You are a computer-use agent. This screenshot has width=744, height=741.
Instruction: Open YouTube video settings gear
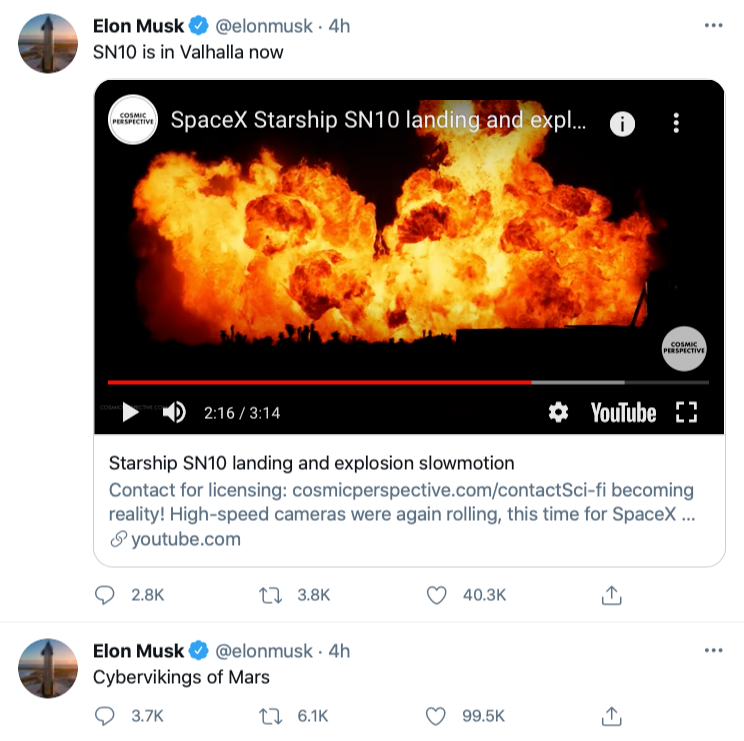click(559, 412)
